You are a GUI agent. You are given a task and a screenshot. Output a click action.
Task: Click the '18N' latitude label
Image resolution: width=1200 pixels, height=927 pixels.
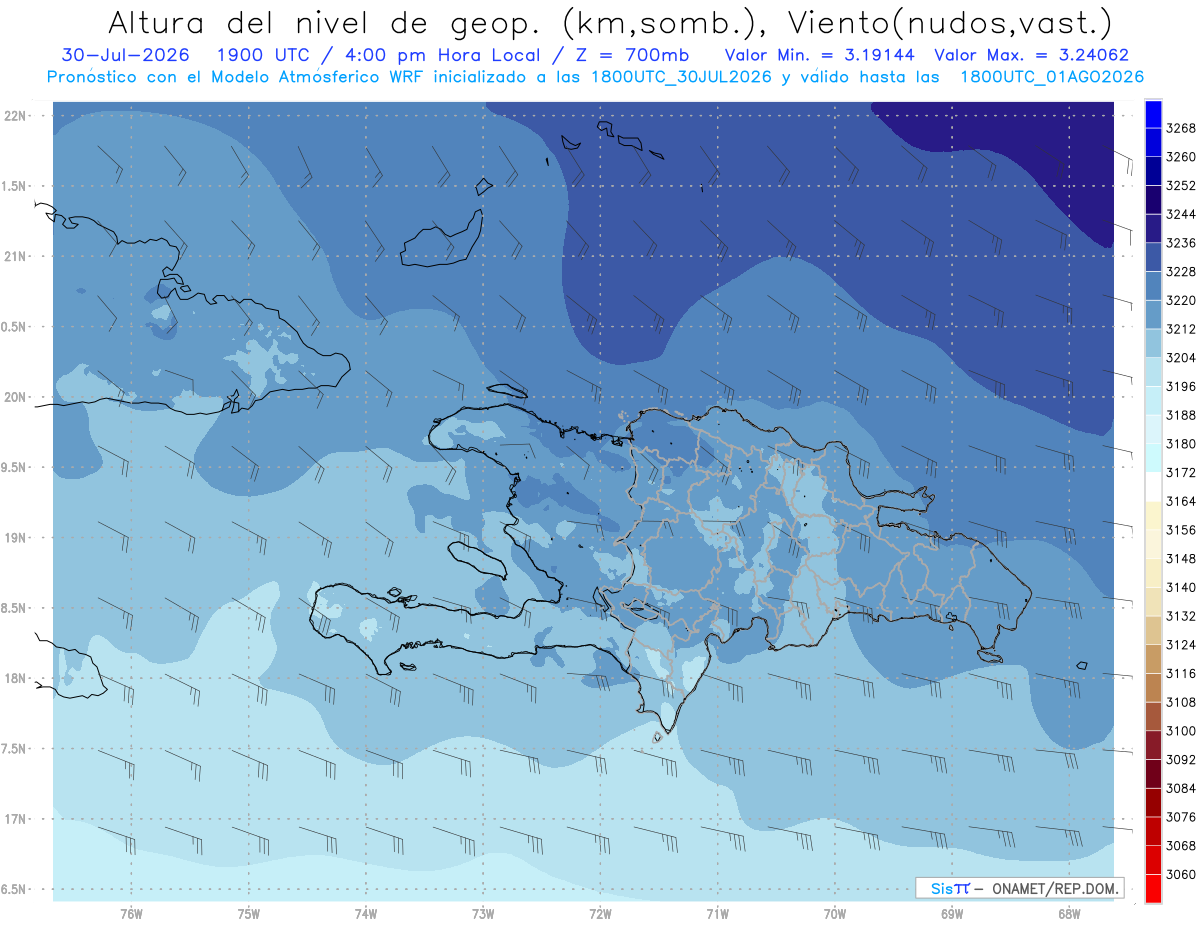pos(17,679)
